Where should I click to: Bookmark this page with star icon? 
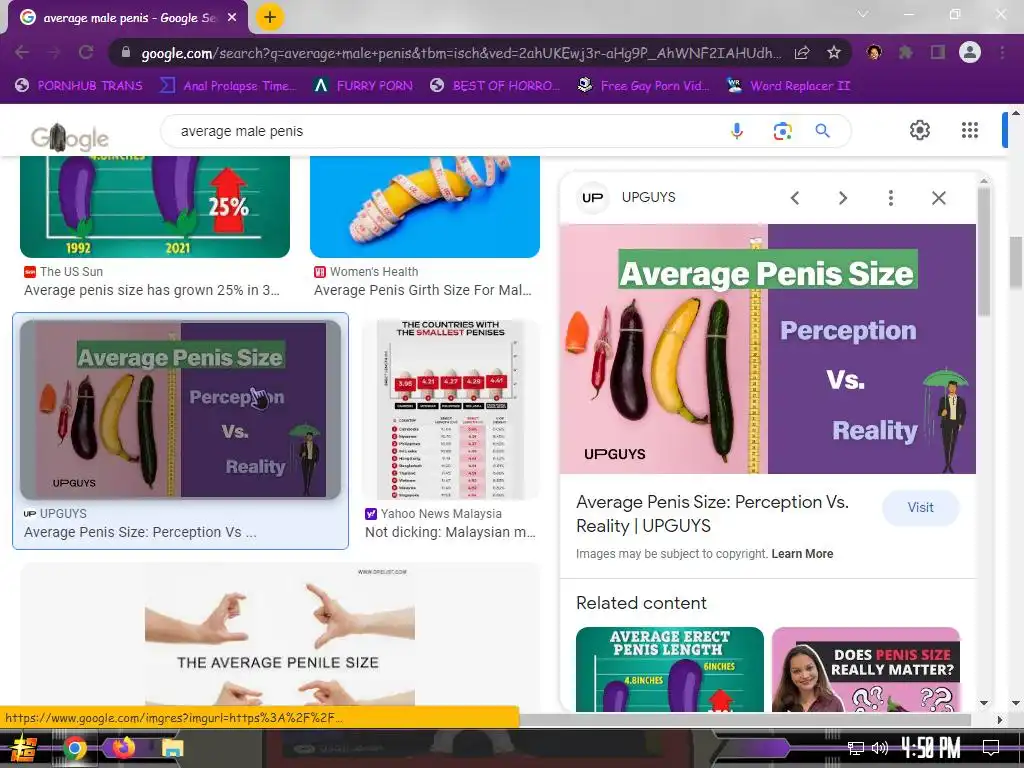[x=833, y=52]
